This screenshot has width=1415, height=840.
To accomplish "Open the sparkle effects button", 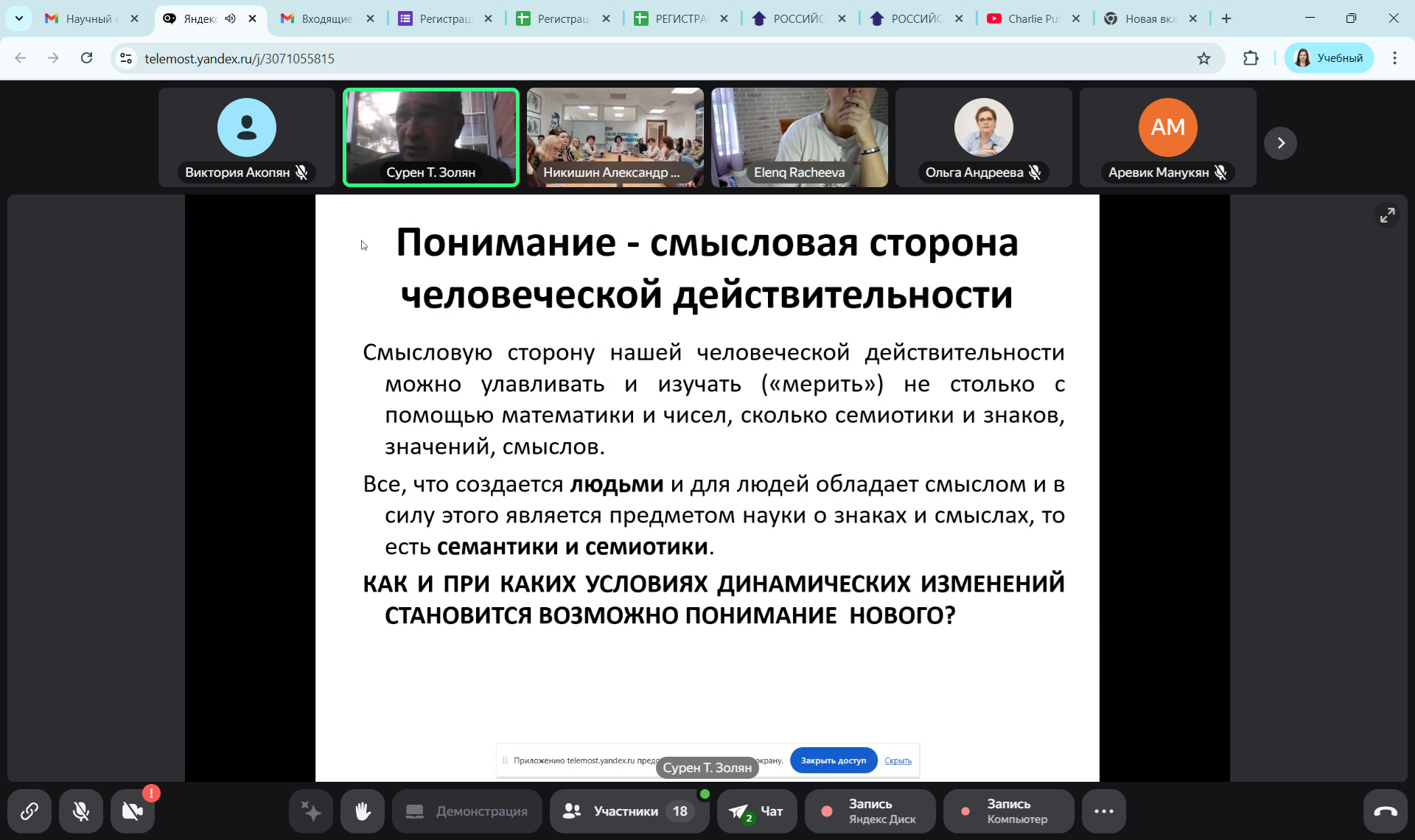I will pos(311,811).
